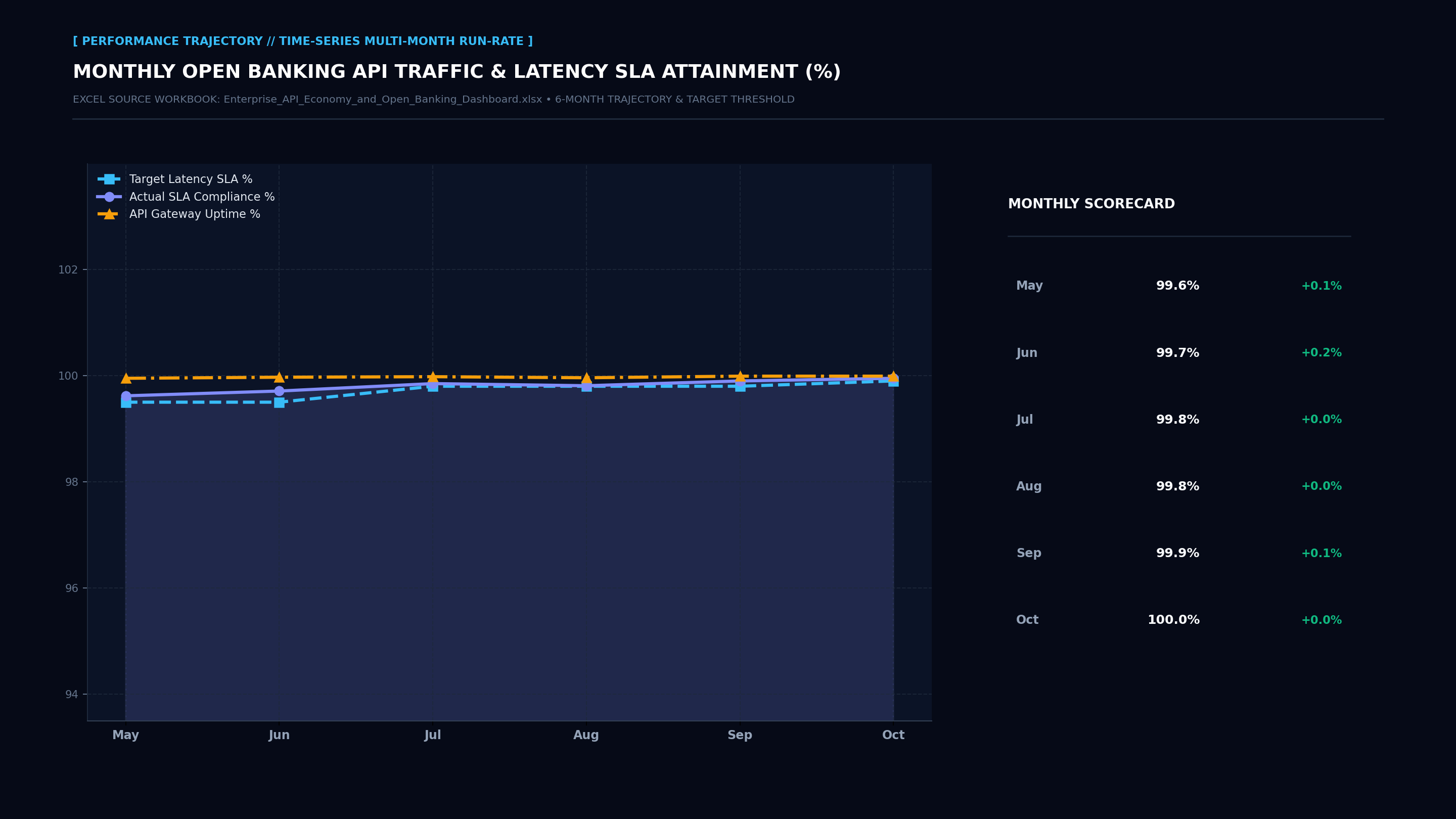Click the API Gateway Uptime % legend marker

pyautogui.click(x=109, y=214)
